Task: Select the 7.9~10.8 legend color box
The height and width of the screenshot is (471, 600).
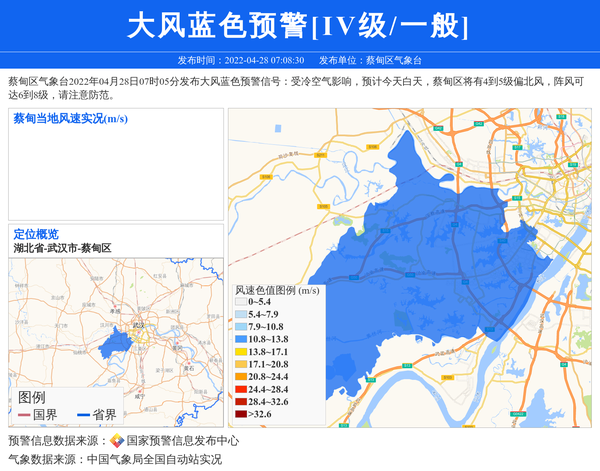Action: coord(240,327)
